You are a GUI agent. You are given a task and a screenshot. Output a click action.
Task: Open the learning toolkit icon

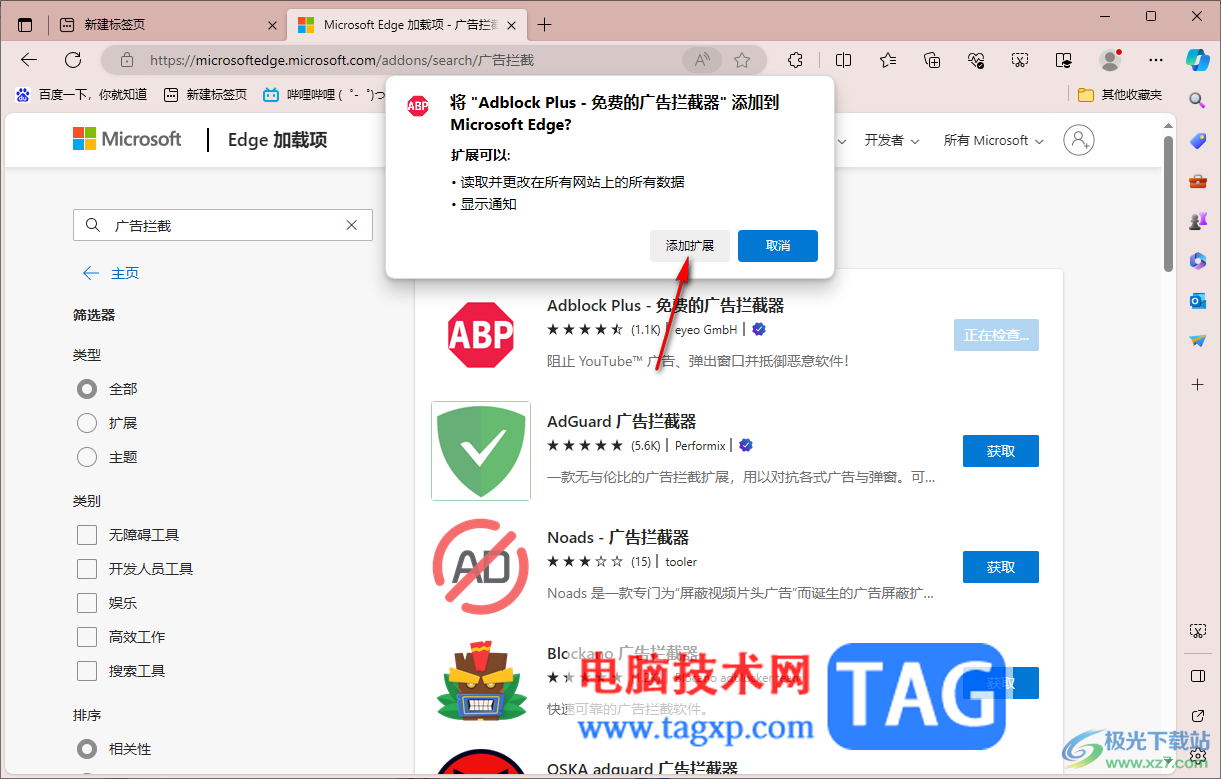coord(1064,60)
